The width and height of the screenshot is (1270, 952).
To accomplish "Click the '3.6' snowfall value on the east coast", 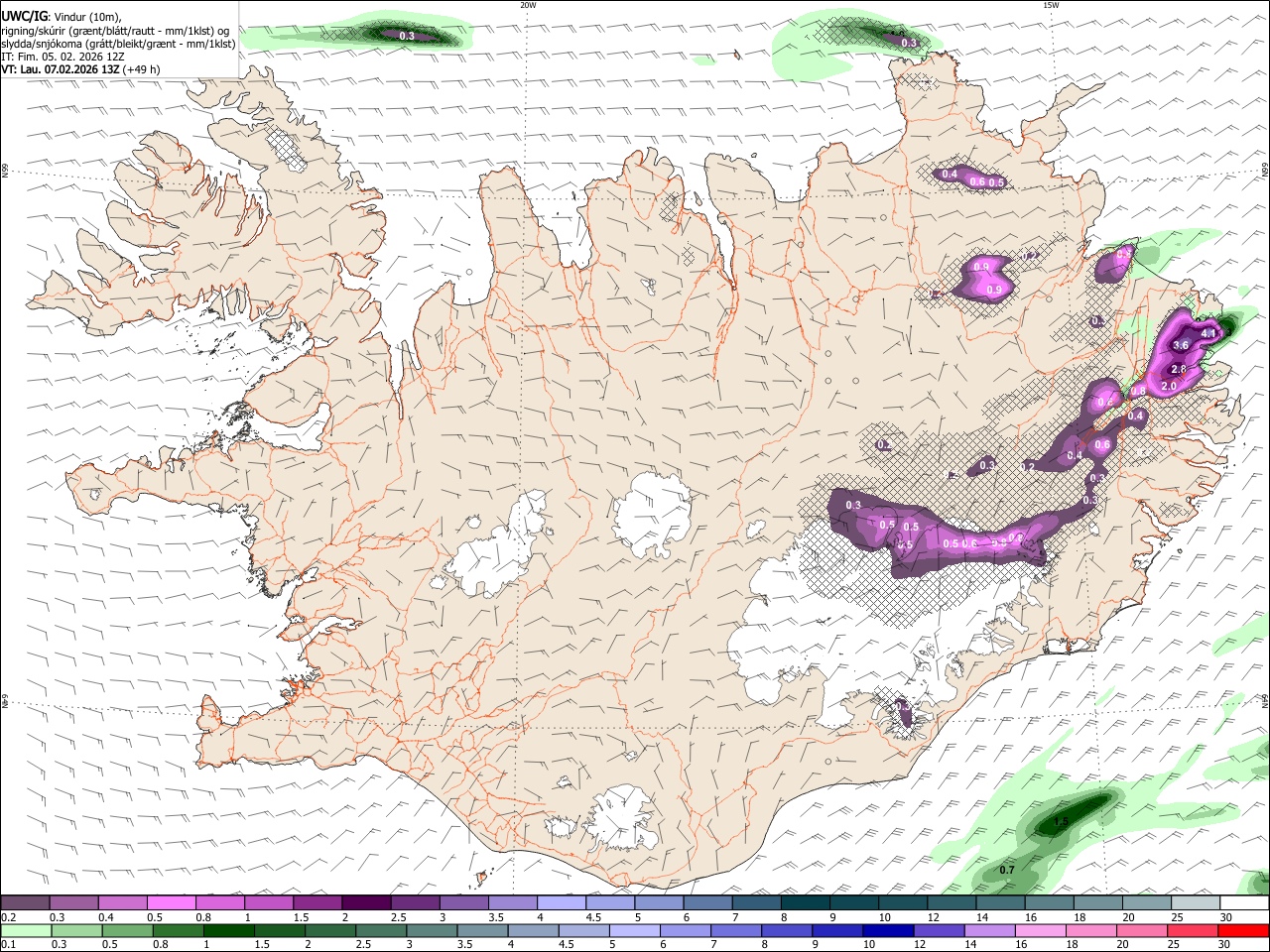I will click(x=1181, y=345).
